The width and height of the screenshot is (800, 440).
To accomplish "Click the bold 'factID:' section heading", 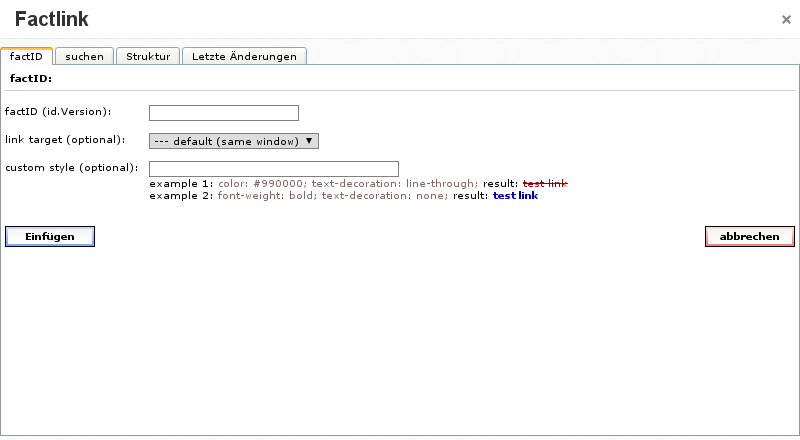I will (x=30, y=77).
